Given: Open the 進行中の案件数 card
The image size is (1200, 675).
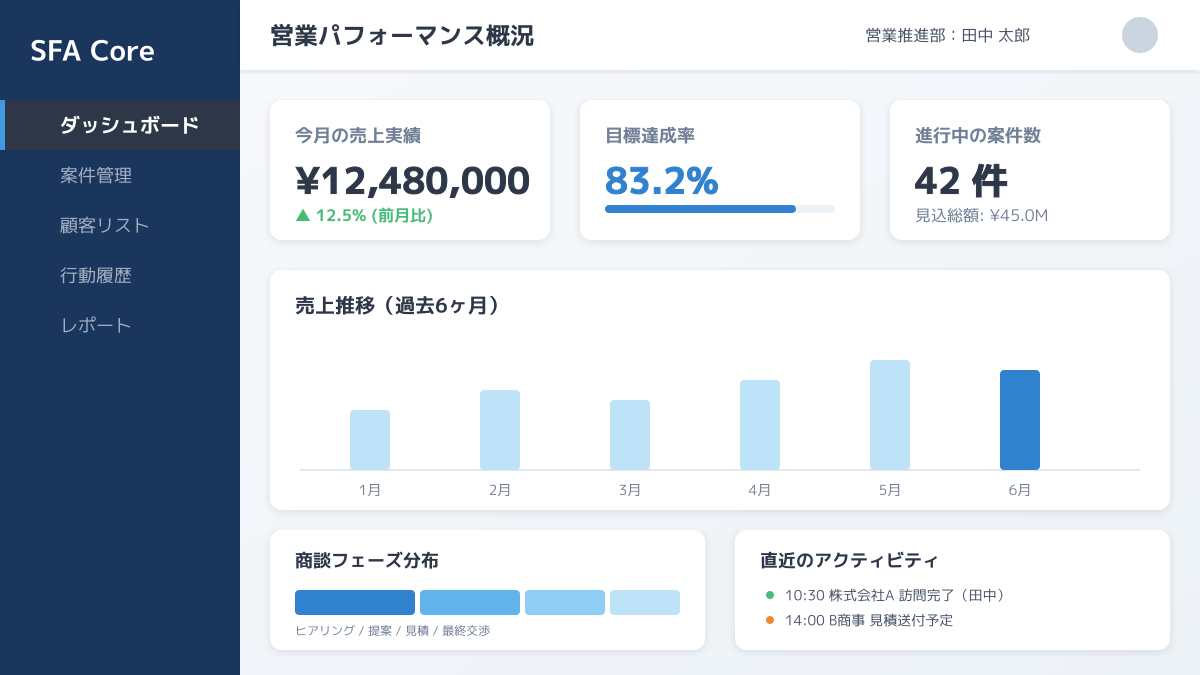Looking at the screenshot, I should tap(1029, 170).
